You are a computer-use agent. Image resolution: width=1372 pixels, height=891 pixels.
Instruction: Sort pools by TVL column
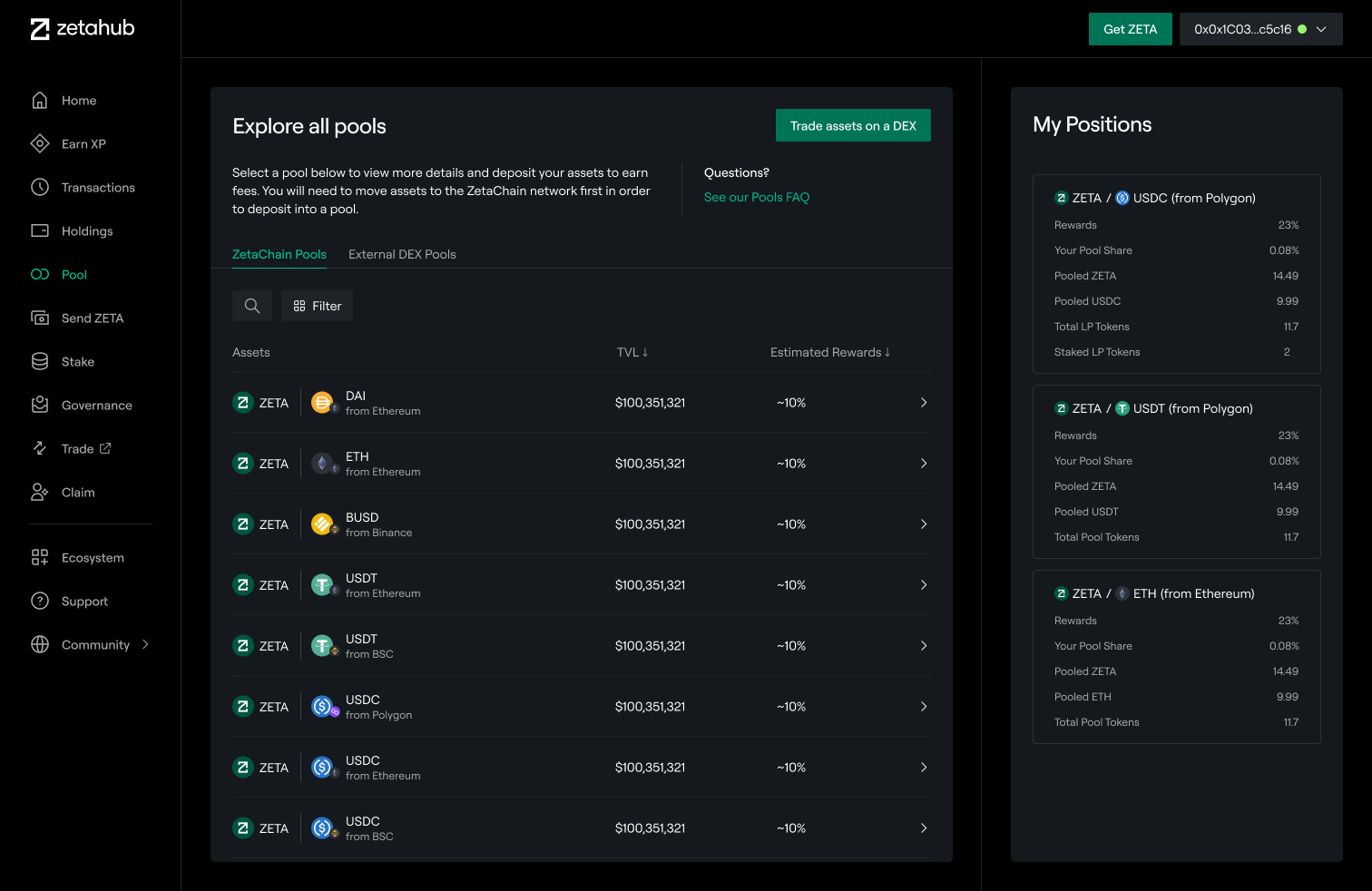pyautogui.click(x=632, y=353)
